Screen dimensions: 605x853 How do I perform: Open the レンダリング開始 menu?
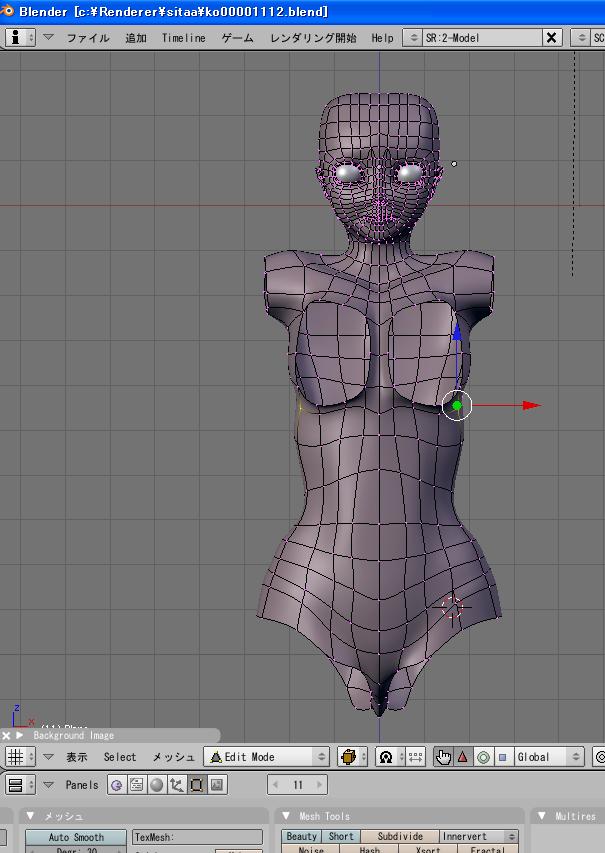(313, 38)
